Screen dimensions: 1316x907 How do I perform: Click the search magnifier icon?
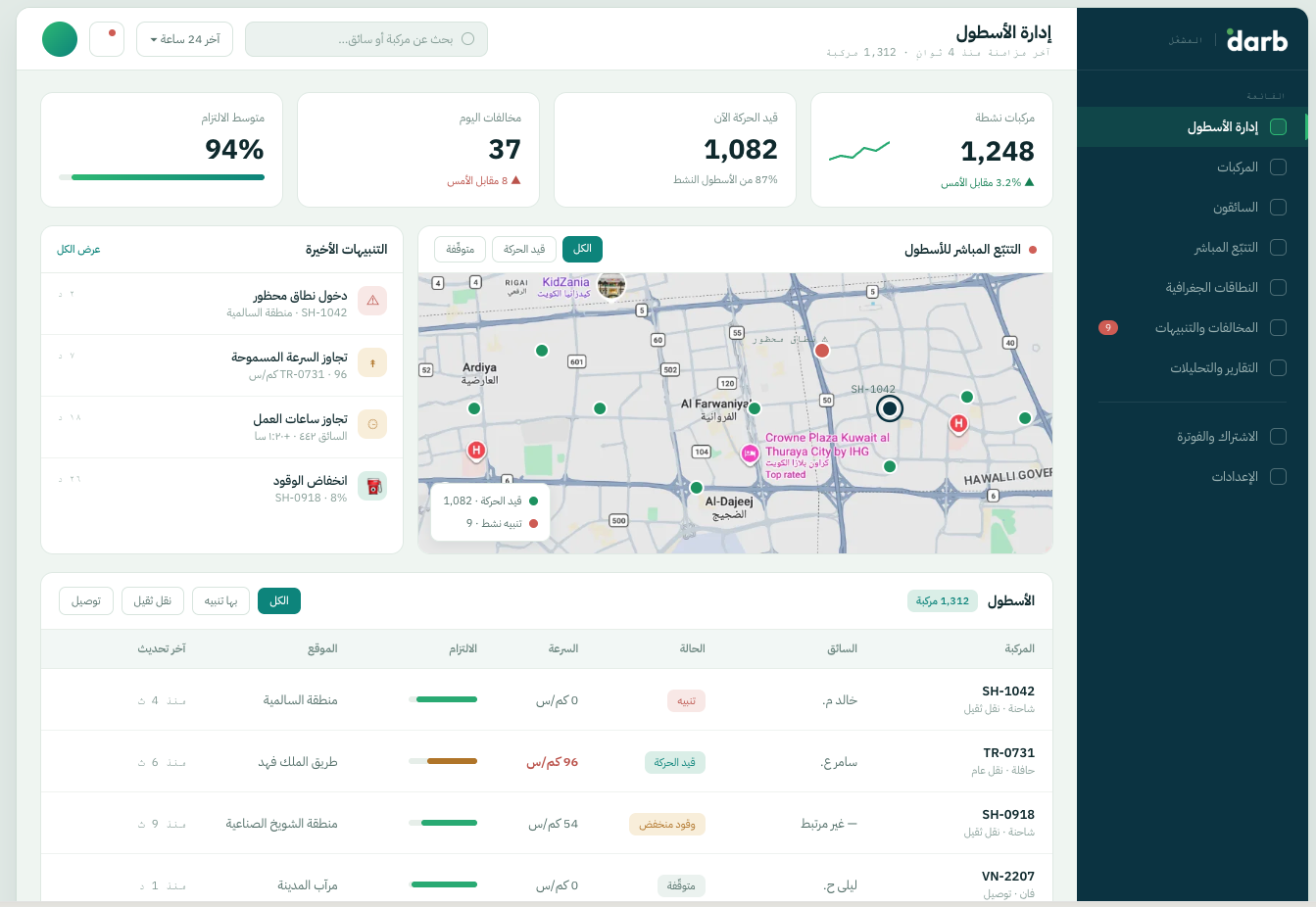[467, 39]
